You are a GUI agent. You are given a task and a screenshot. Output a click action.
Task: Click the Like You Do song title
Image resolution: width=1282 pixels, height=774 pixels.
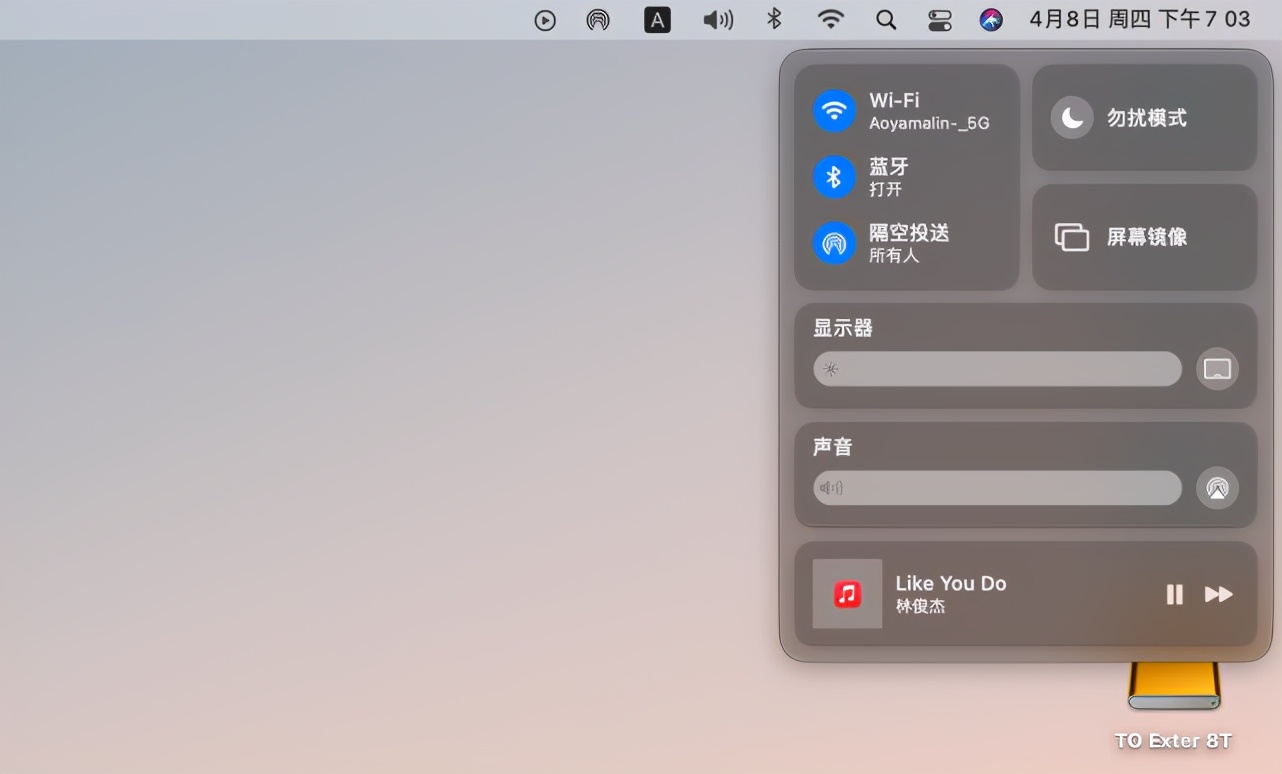[951, 583]
